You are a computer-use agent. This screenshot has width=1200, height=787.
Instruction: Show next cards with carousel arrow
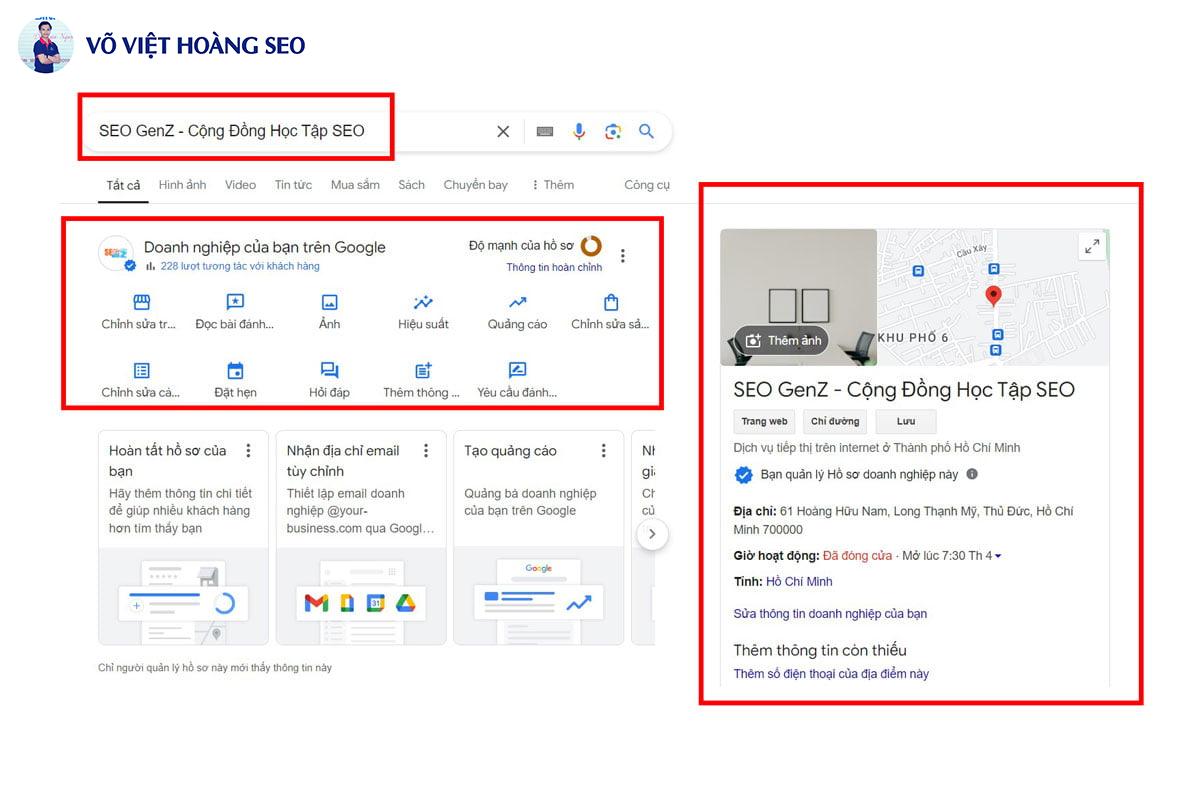click(x=652, y=534)
